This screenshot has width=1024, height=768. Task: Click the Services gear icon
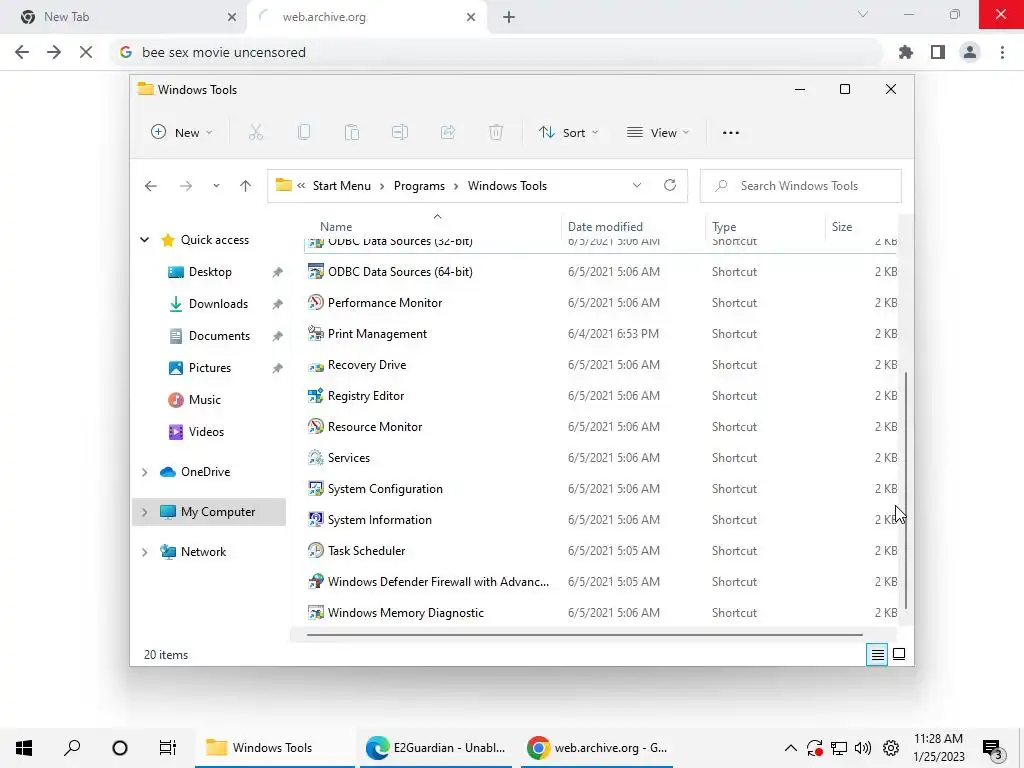(315, 458)
